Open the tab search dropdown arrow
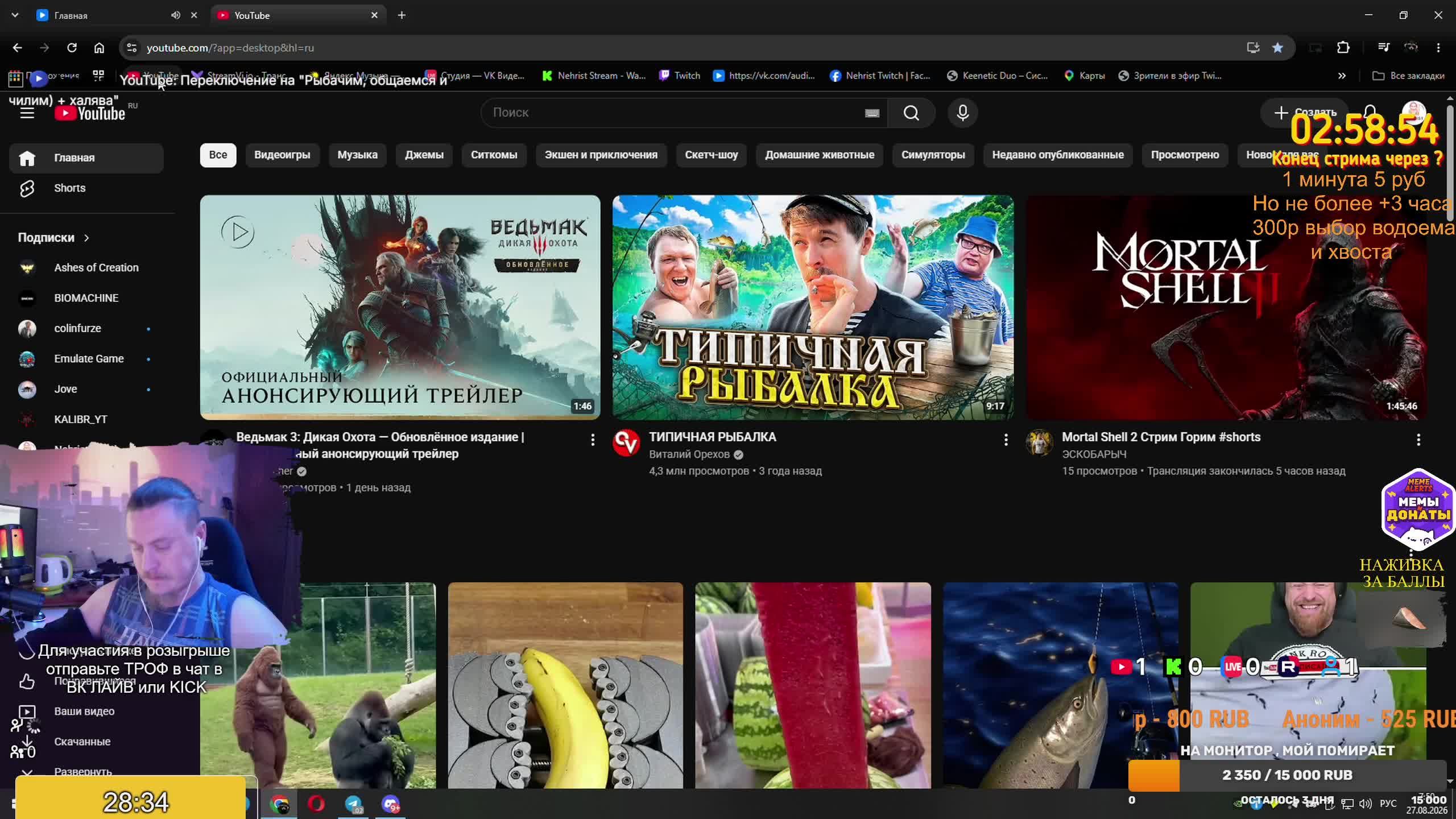Screen dimensions: 1456x819 pyautogui.click(x=15, y=15)
